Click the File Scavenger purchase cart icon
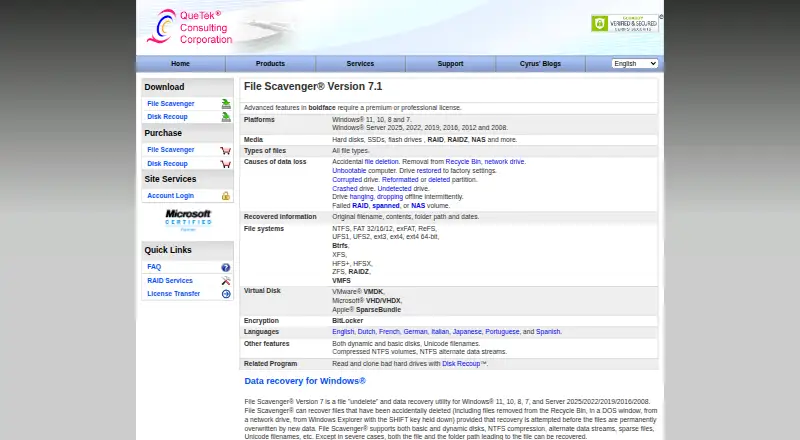Image resolution: width=800 pixels, height=440 pixels. point(226,150)
